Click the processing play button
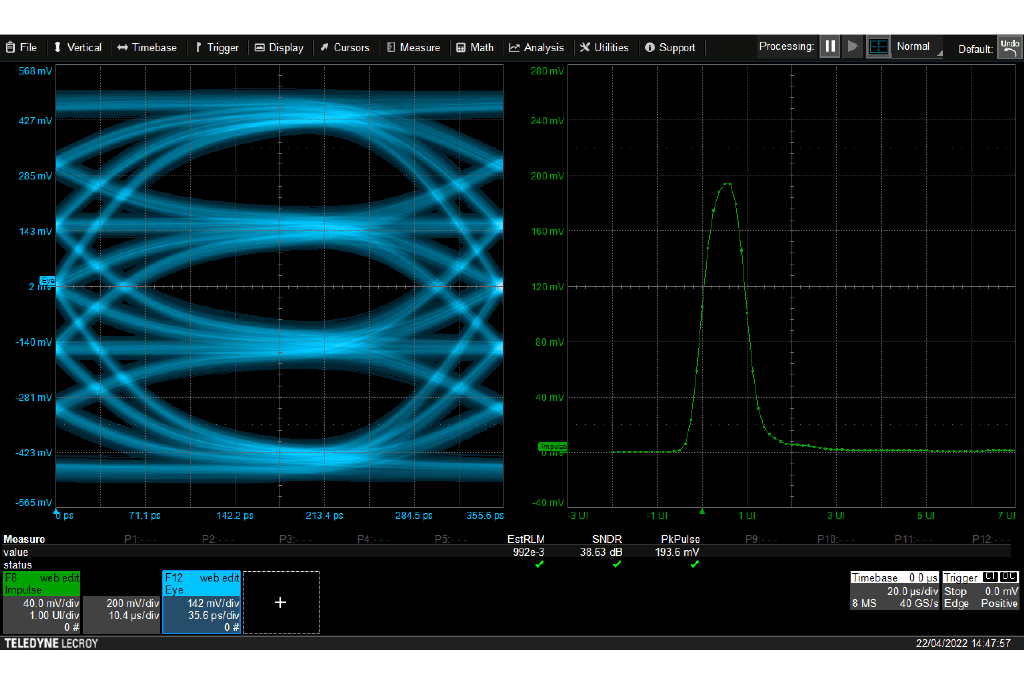This screenshot has height=683, width=1024. pos(852,47)
